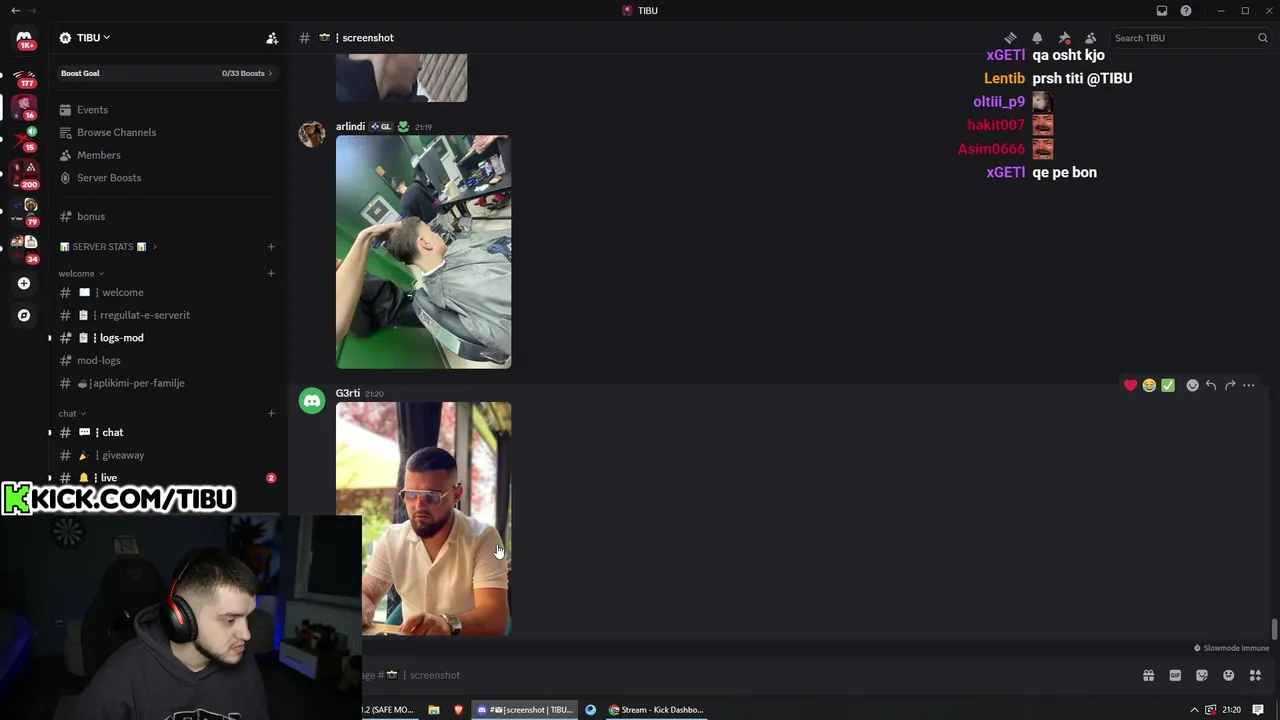Switch to Discord screenshot taskbar window
The image size is (1280, 720).
[525, 710]
